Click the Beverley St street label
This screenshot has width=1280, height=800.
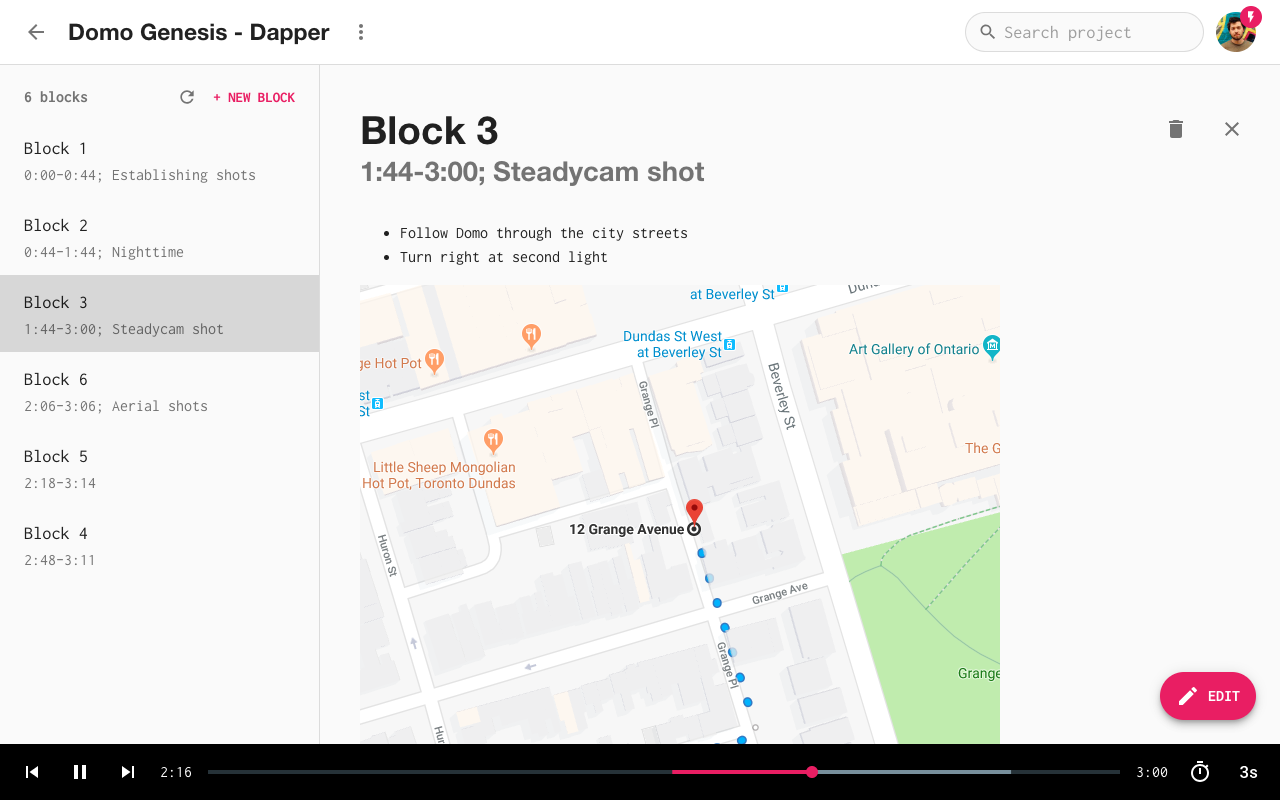(x=782, y=396)
